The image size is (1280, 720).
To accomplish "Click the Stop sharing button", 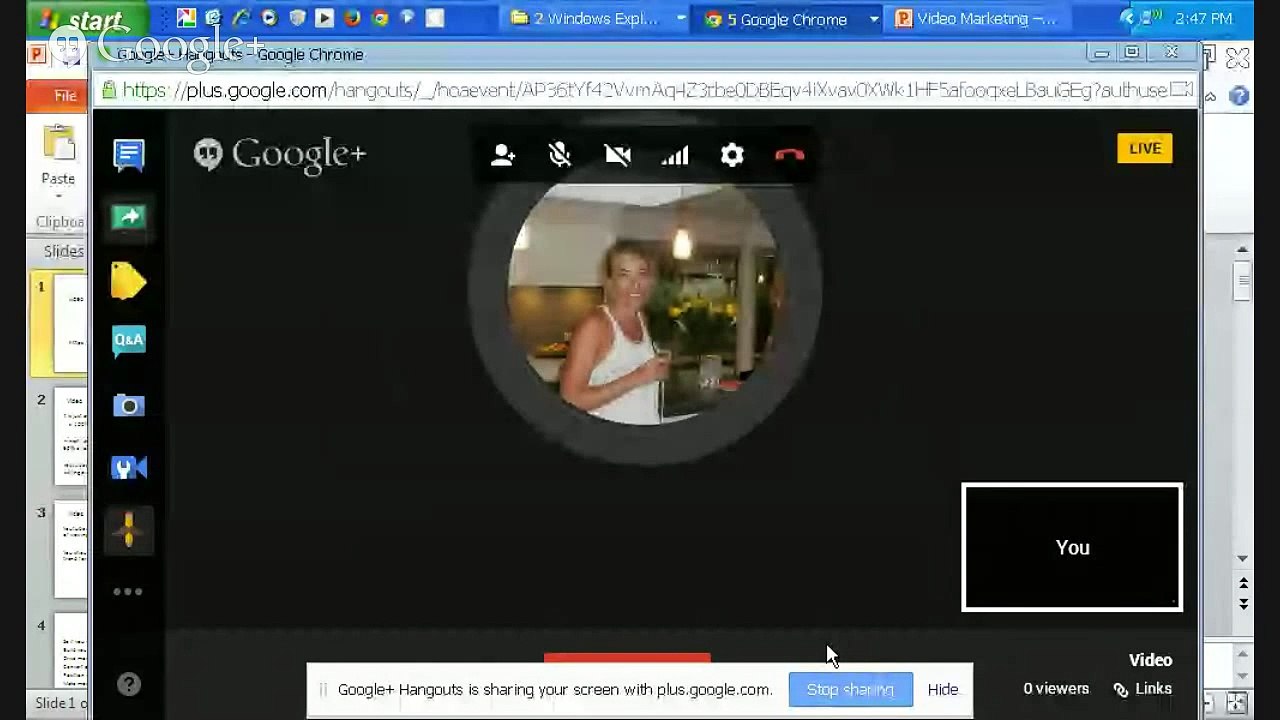I will 850,689.
